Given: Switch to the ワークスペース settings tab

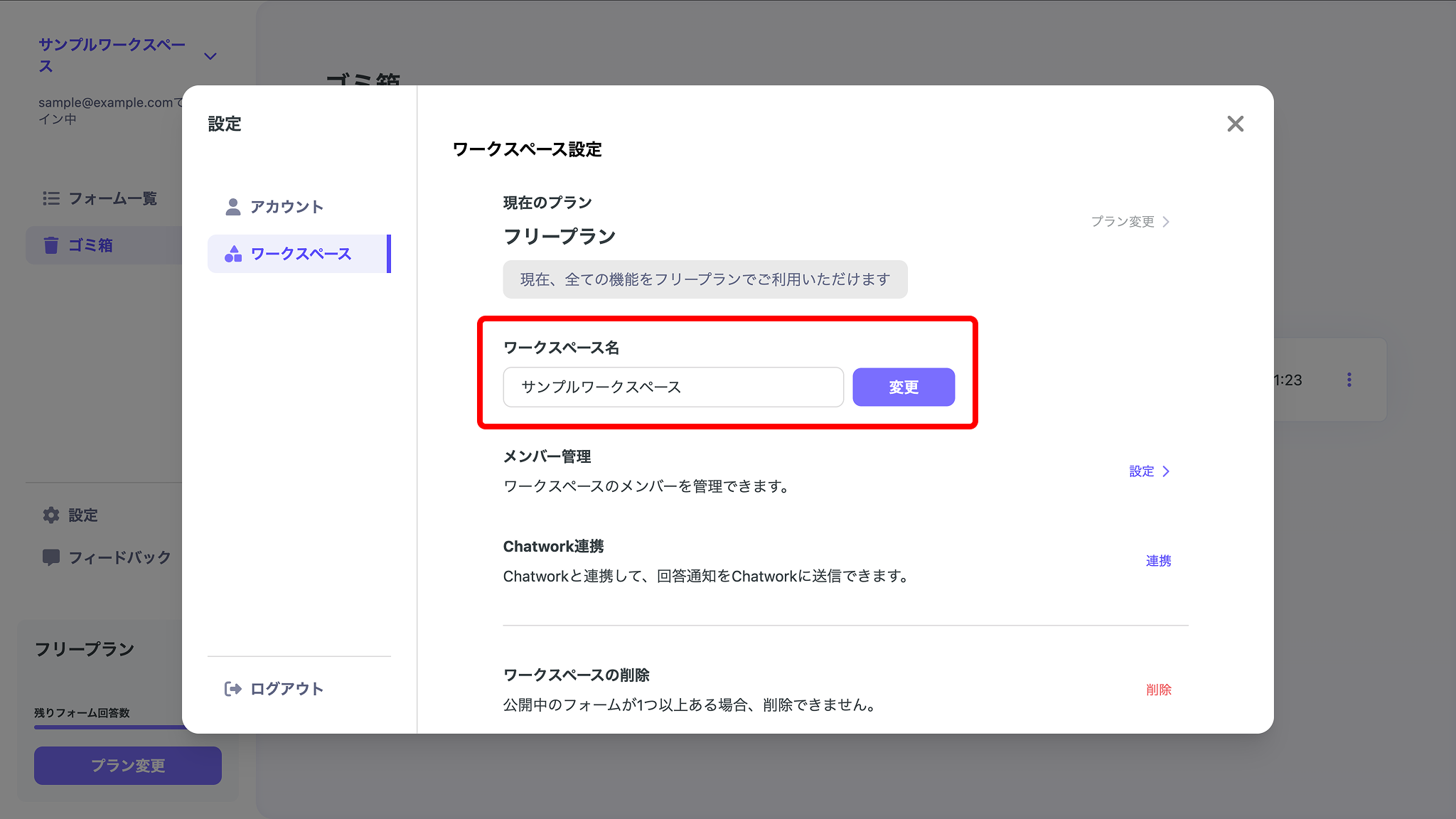Looking at the screenshot, I should 299,253.
